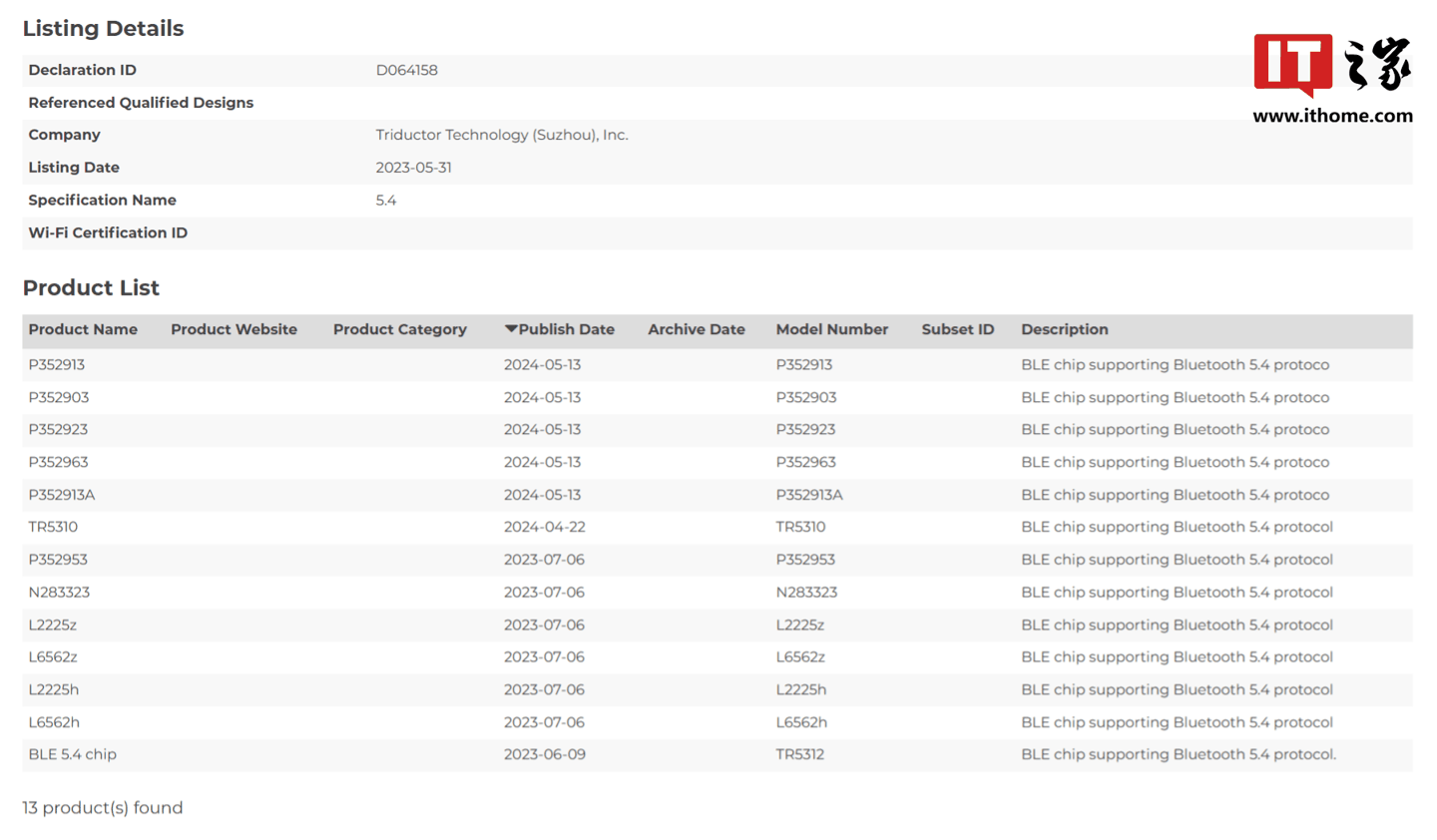Select the Description column header
Viewport: 1437px width, 840px height.
pyautogui.click(x=1064, y=329)
